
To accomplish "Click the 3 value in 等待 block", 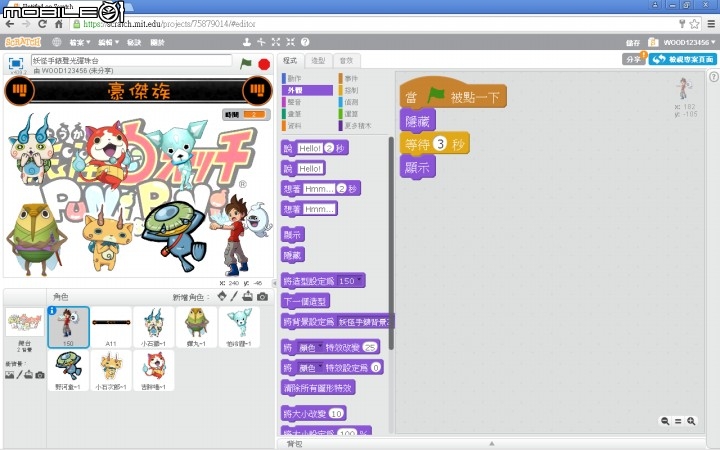I will [x=439, y=144].
